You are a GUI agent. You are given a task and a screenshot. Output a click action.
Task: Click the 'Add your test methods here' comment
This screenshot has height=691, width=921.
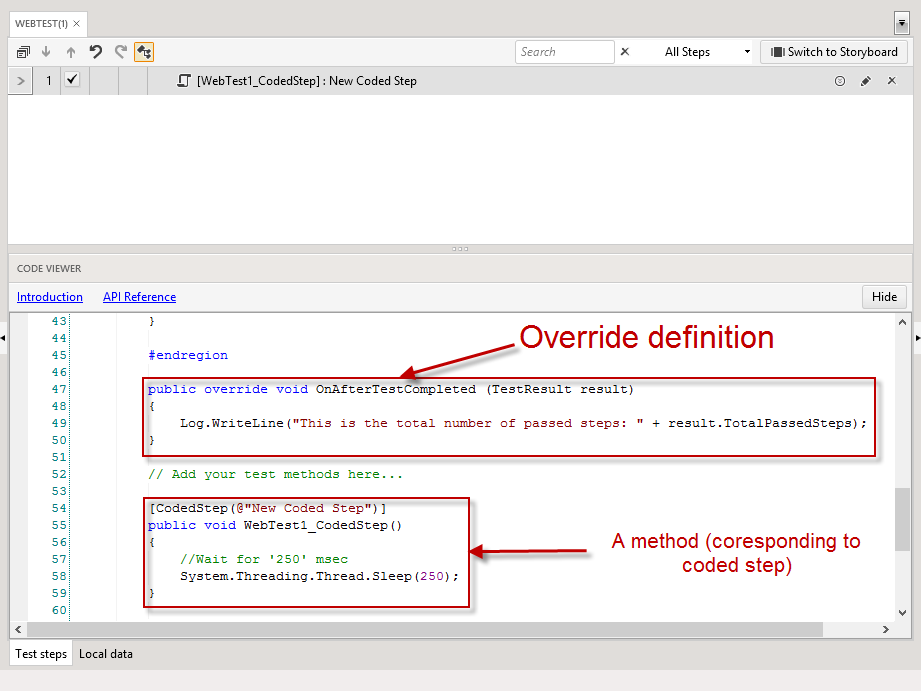tap(275, 474)
